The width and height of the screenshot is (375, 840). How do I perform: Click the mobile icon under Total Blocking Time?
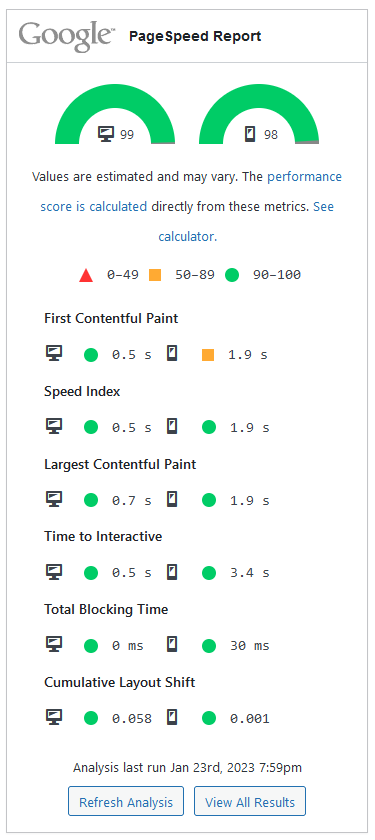pos(171,645)
